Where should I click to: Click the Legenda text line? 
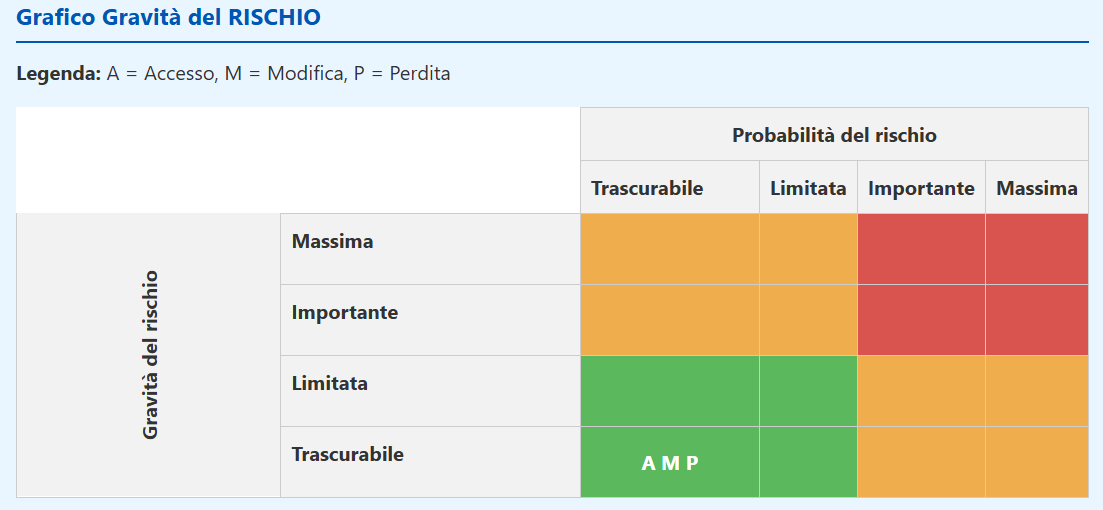click(x=233, y=74)
